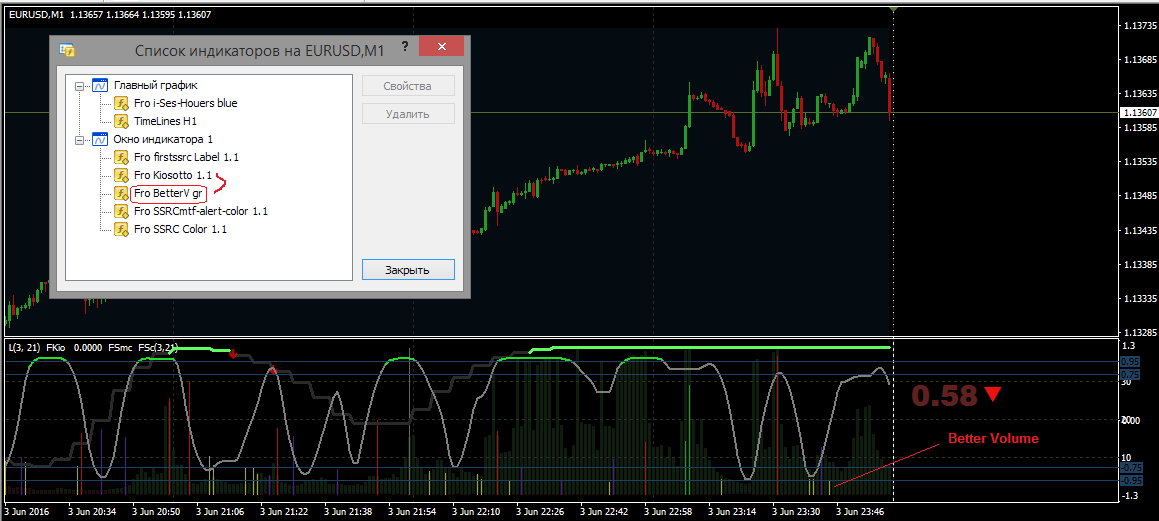
Task: Click the current price label 1.13607
Action: click(x=1139, y=112)
